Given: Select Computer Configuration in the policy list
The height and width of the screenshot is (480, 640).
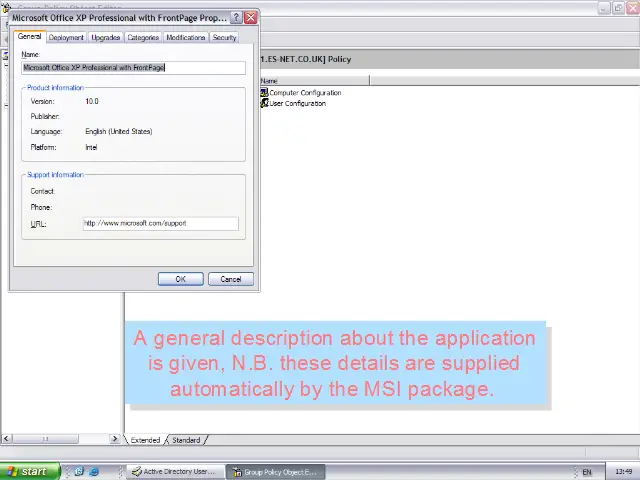Looking at the screenshot, I should (305, 93).
